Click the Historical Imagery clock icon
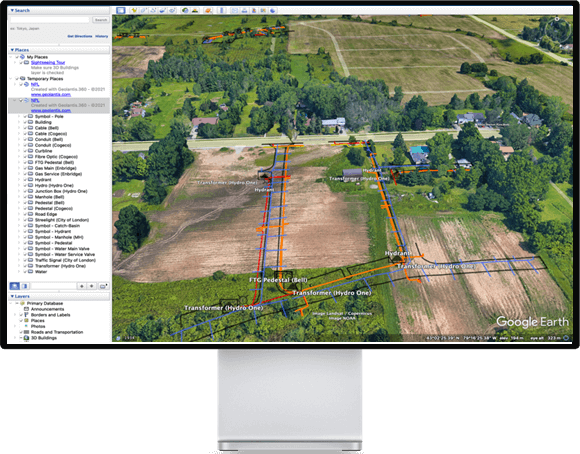580x454 pixels. click(185, 10)
